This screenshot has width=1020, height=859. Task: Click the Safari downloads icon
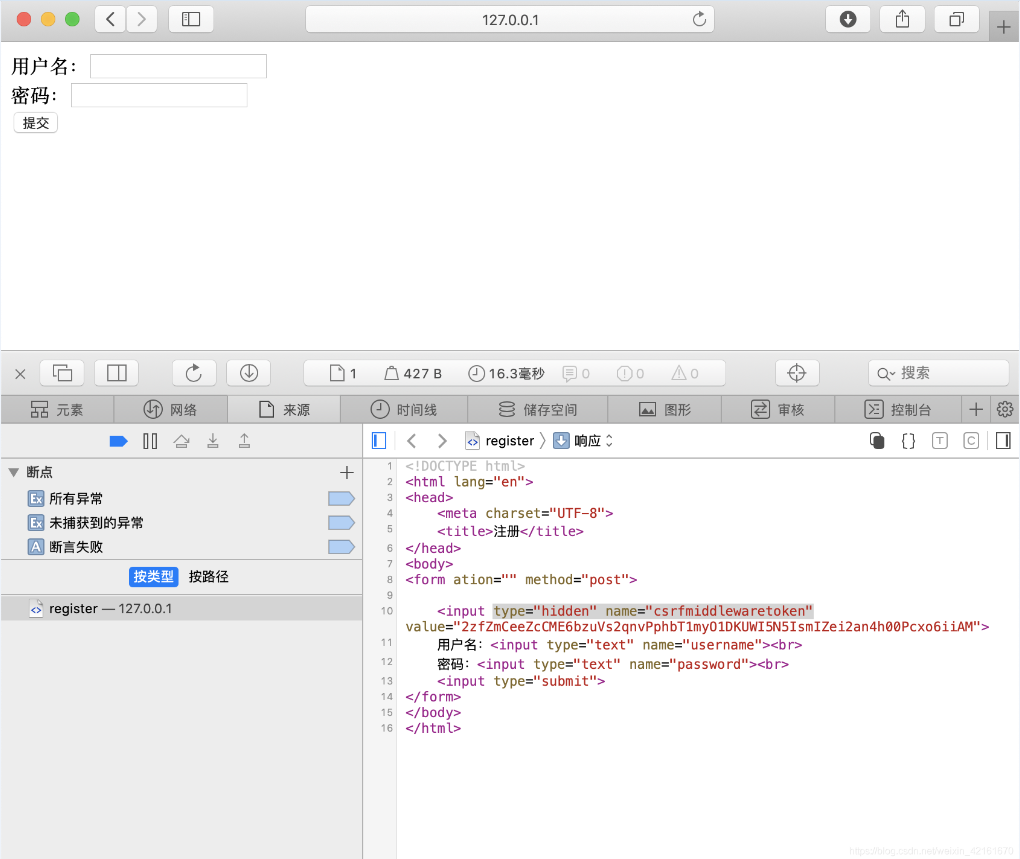[848, 19]
